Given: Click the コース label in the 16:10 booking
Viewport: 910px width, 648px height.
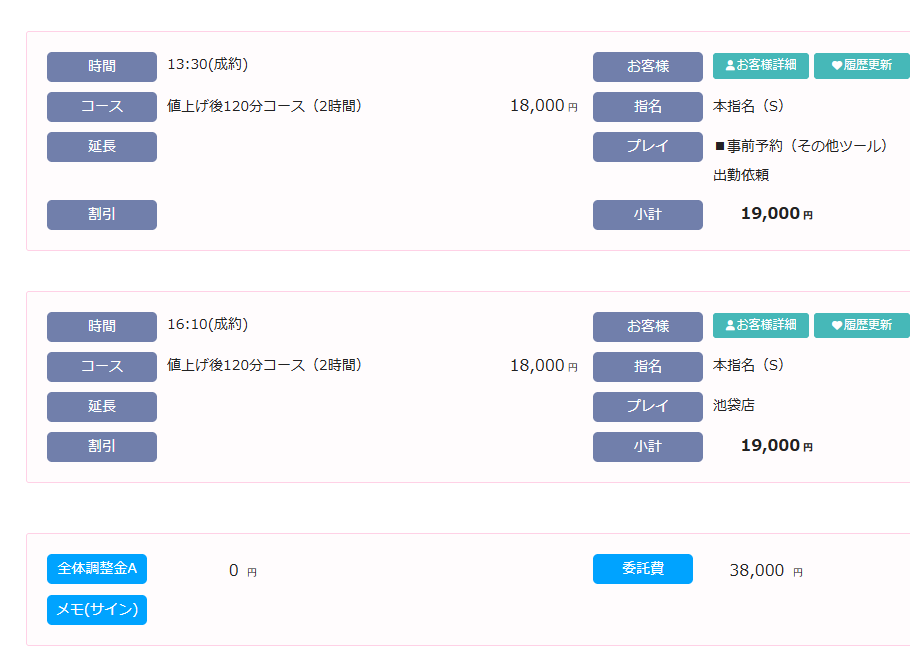Looking at the screenshot, I should pyautogui.click(x=102, y=367).
